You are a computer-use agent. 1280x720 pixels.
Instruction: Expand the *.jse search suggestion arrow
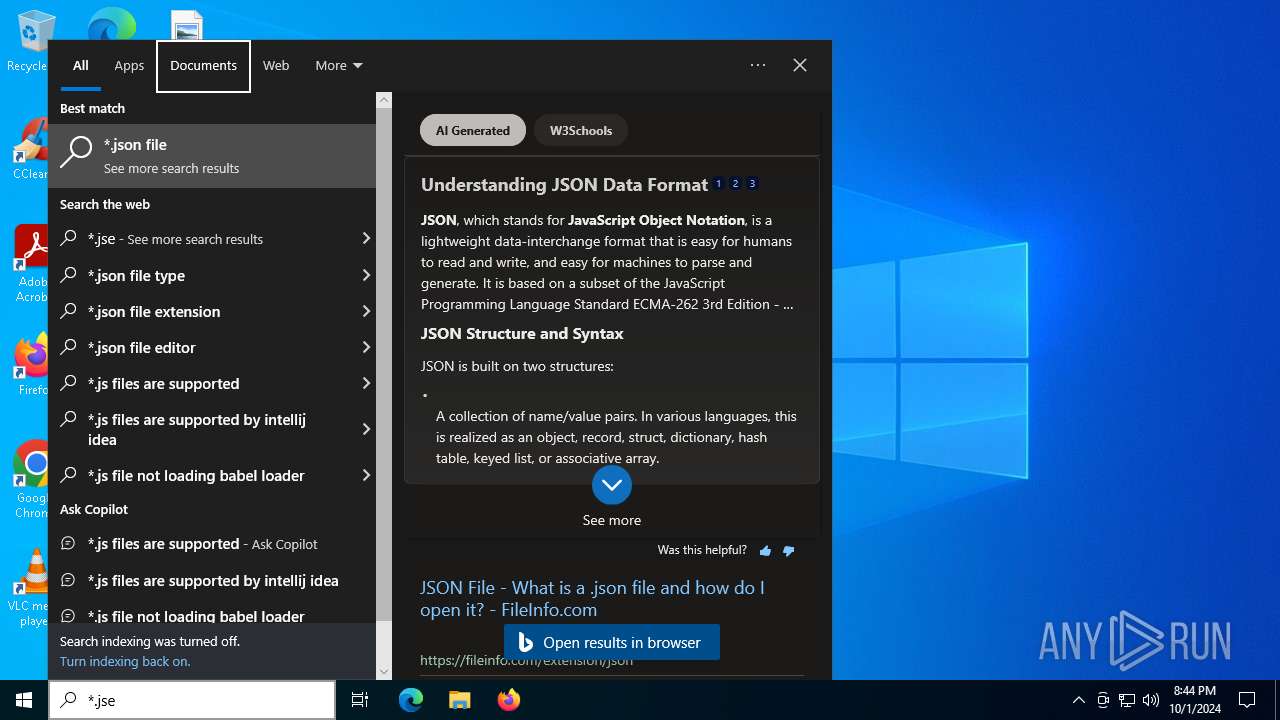(366, 239)
